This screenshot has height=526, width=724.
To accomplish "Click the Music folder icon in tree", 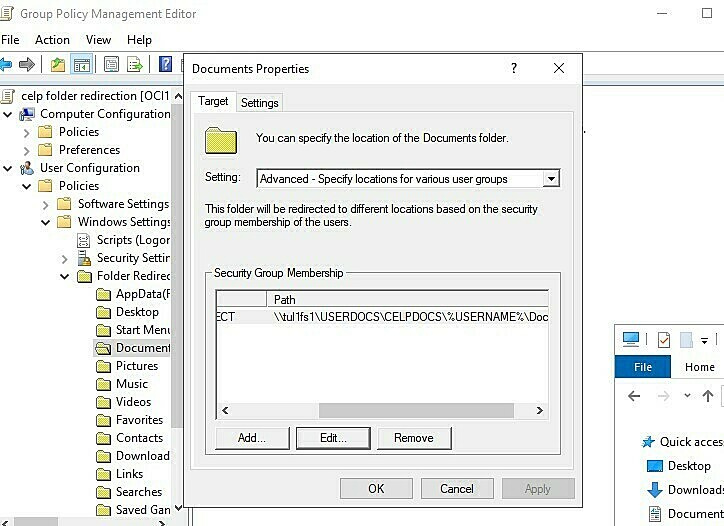I will click(103, 384).
